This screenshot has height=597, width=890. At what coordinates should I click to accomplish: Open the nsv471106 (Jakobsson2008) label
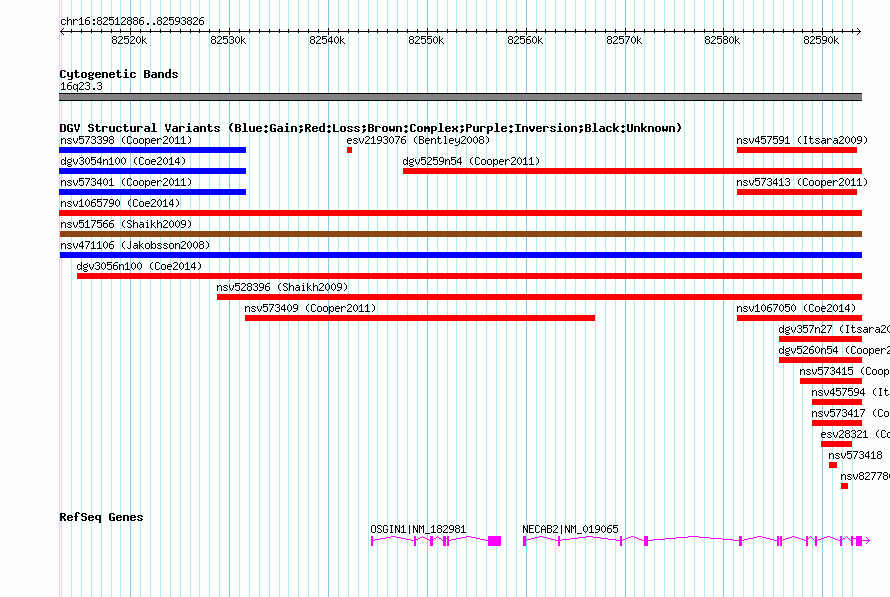point(135,245)
